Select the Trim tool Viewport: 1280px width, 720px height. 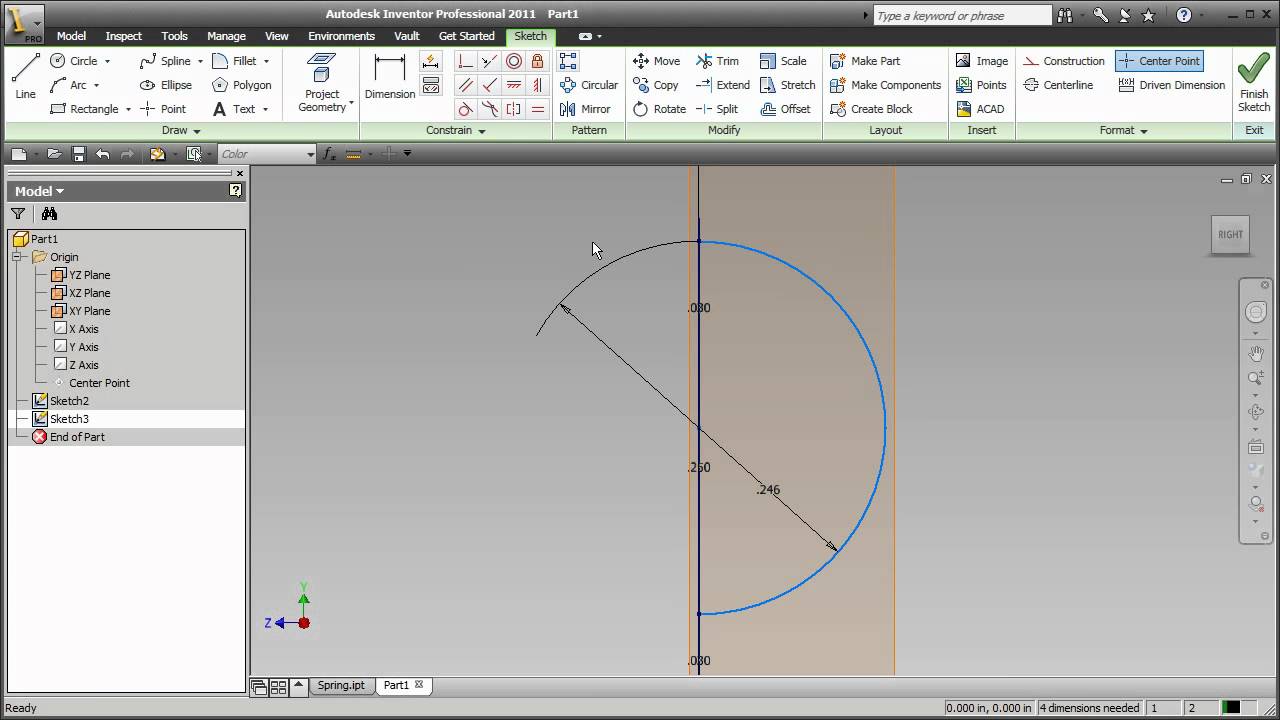pos(717,61)
